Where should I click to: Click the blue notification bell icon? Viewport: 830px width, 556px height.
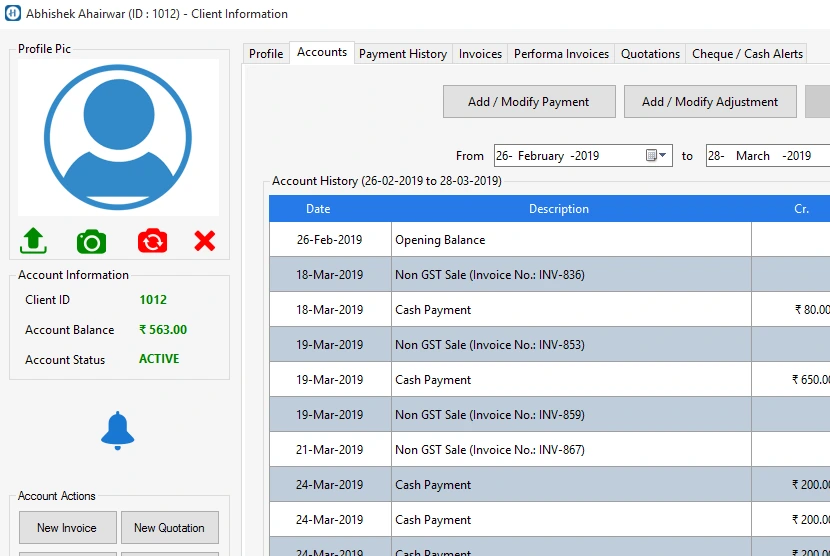[x=118, y=430]
